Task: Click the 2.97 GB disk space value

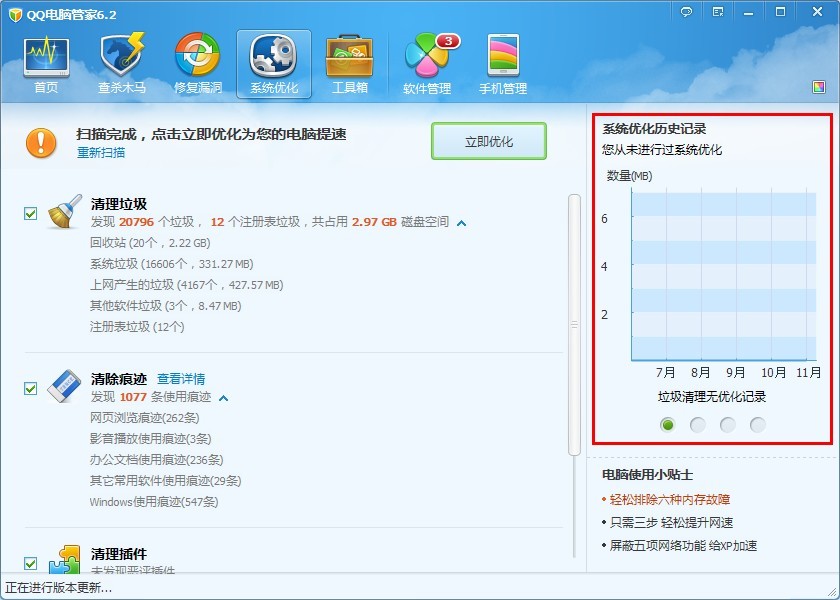Action: 374,222
